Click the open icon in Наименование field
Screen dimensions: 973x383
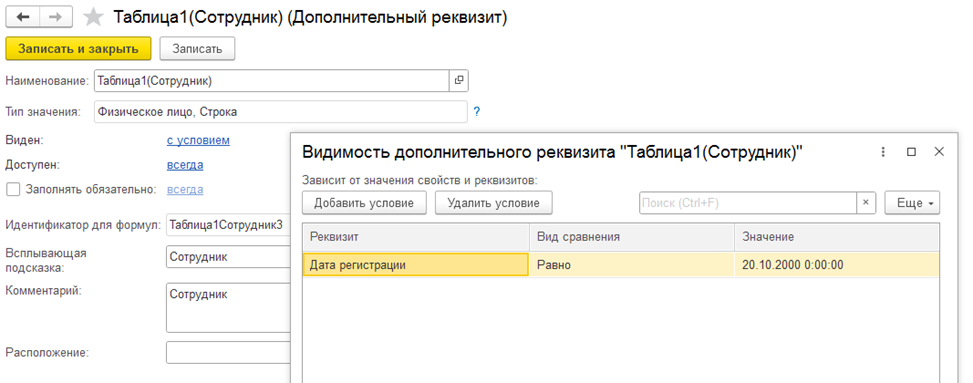coord(459,80)
